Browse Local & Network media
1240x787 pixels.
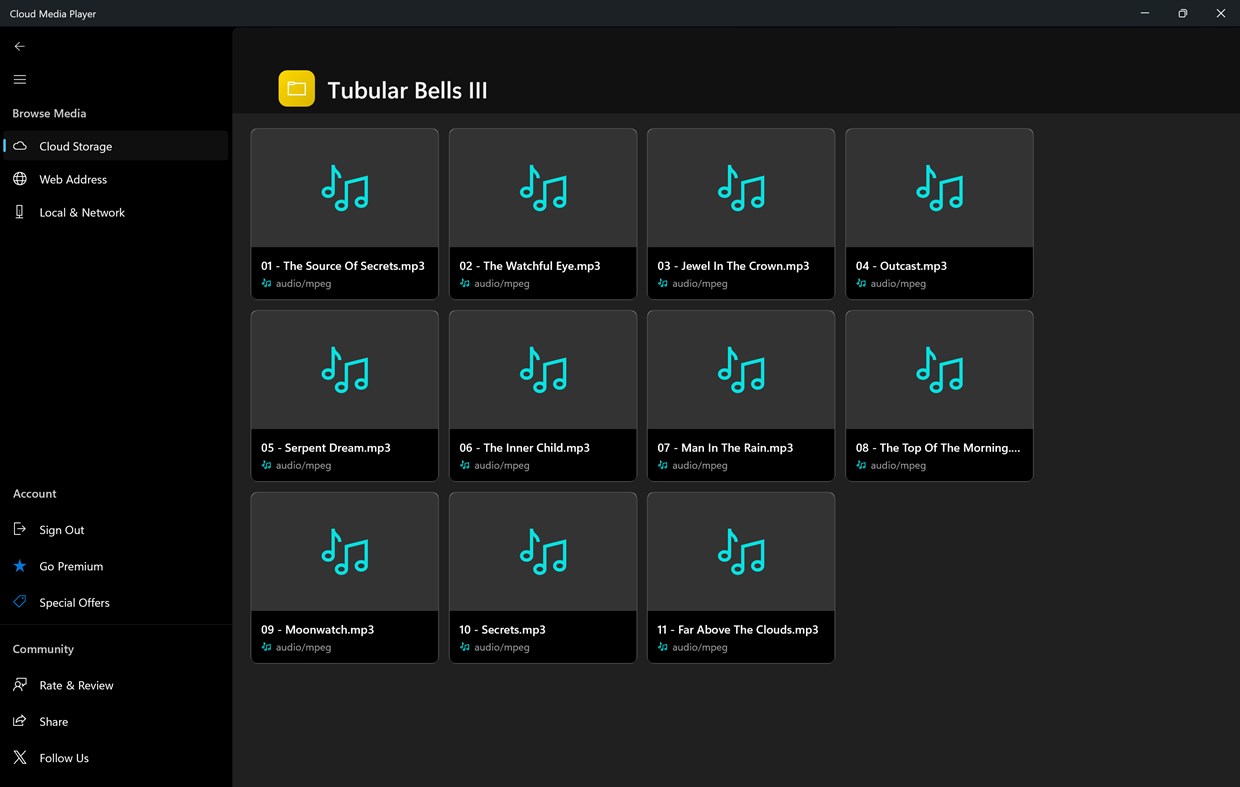pyautogui.click(x=81, y=212)
